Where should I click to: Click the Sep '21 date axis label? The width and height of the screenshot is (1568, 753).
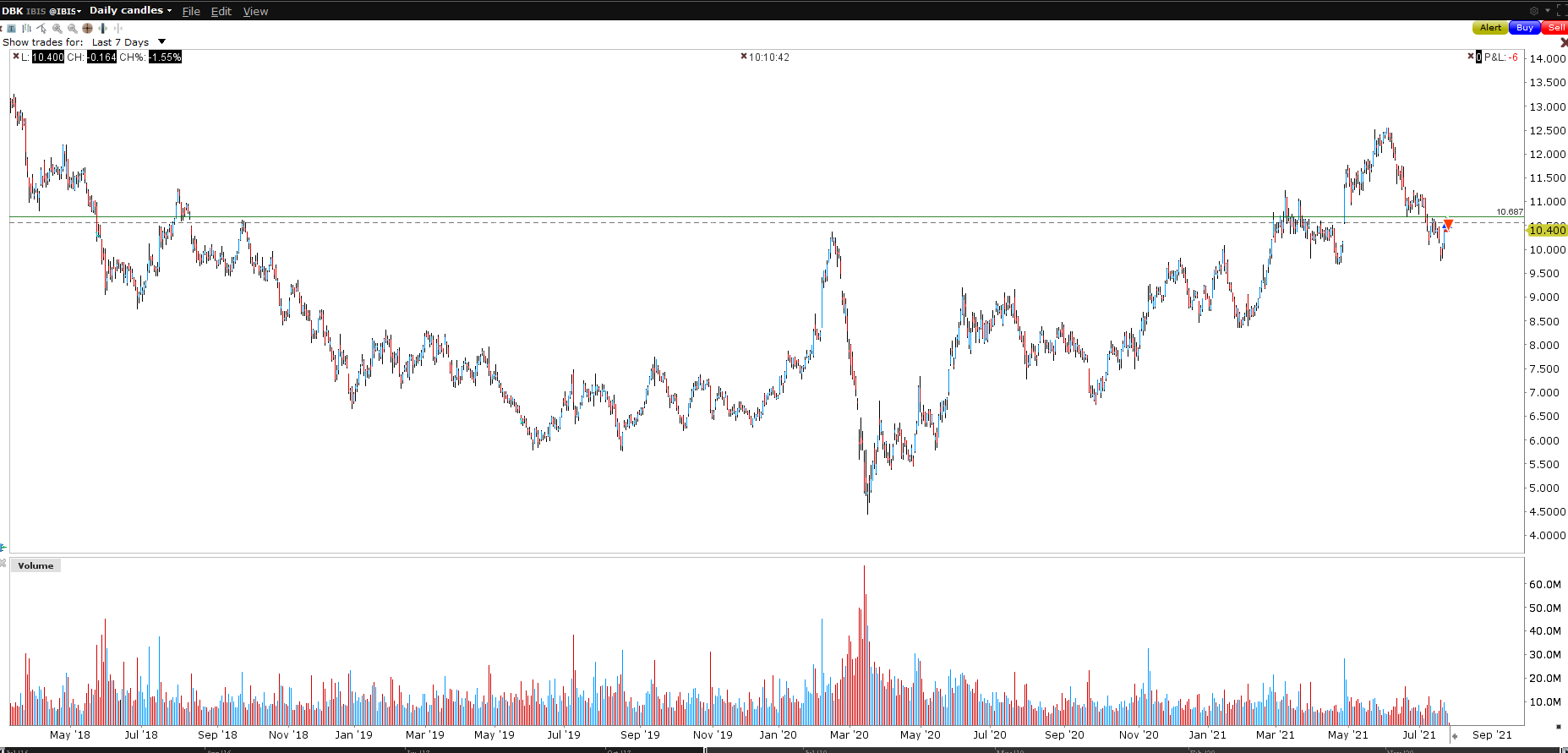pyautogui.click(x=1492, y=734)
